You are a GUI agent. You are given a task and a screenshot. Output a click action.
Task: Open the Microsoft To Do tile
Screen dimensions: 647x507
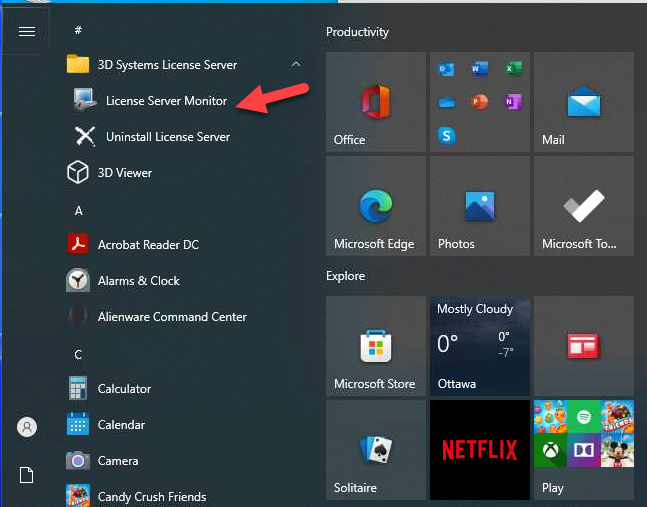click(583, 206)
